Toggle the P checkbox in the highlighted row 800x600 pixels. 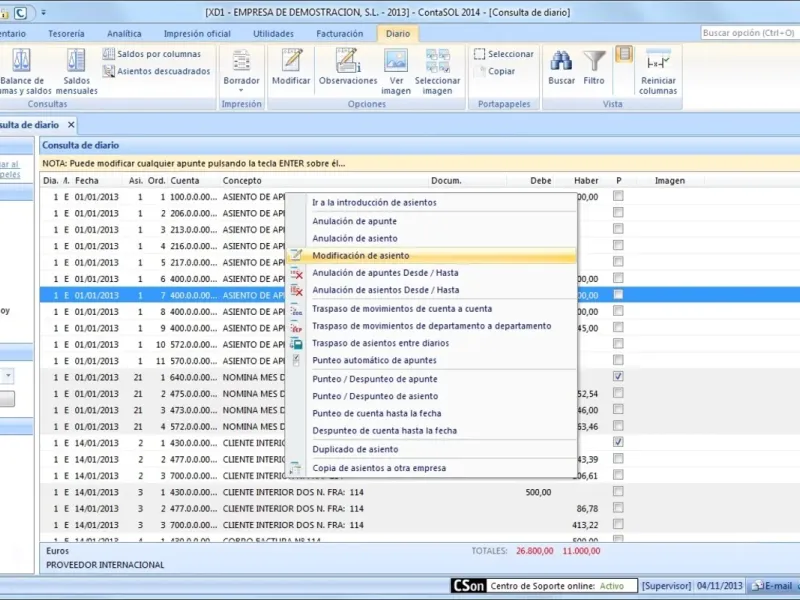[x=618, y=295]
